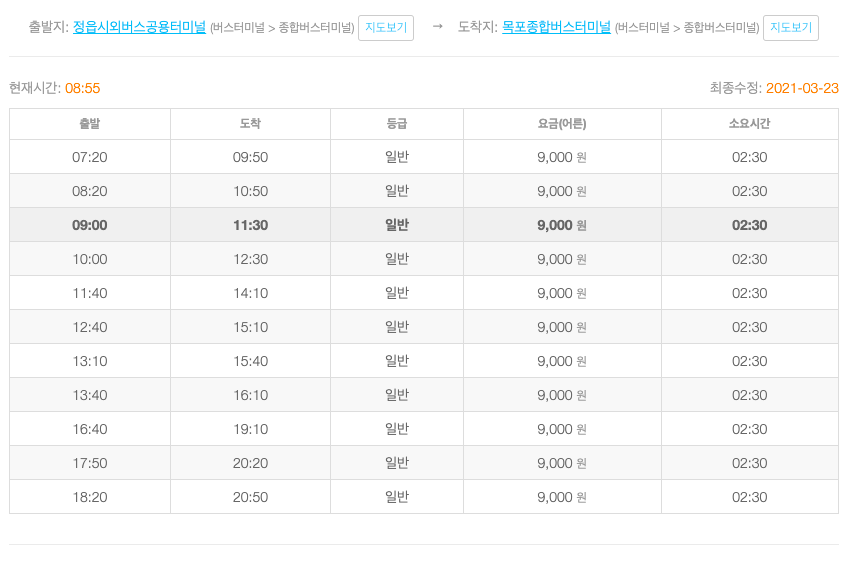Image resolution: width=849 pixels, height=561 pixels.
Task: Select the 18:20 departure time cell
Action: tap(90, 497)
